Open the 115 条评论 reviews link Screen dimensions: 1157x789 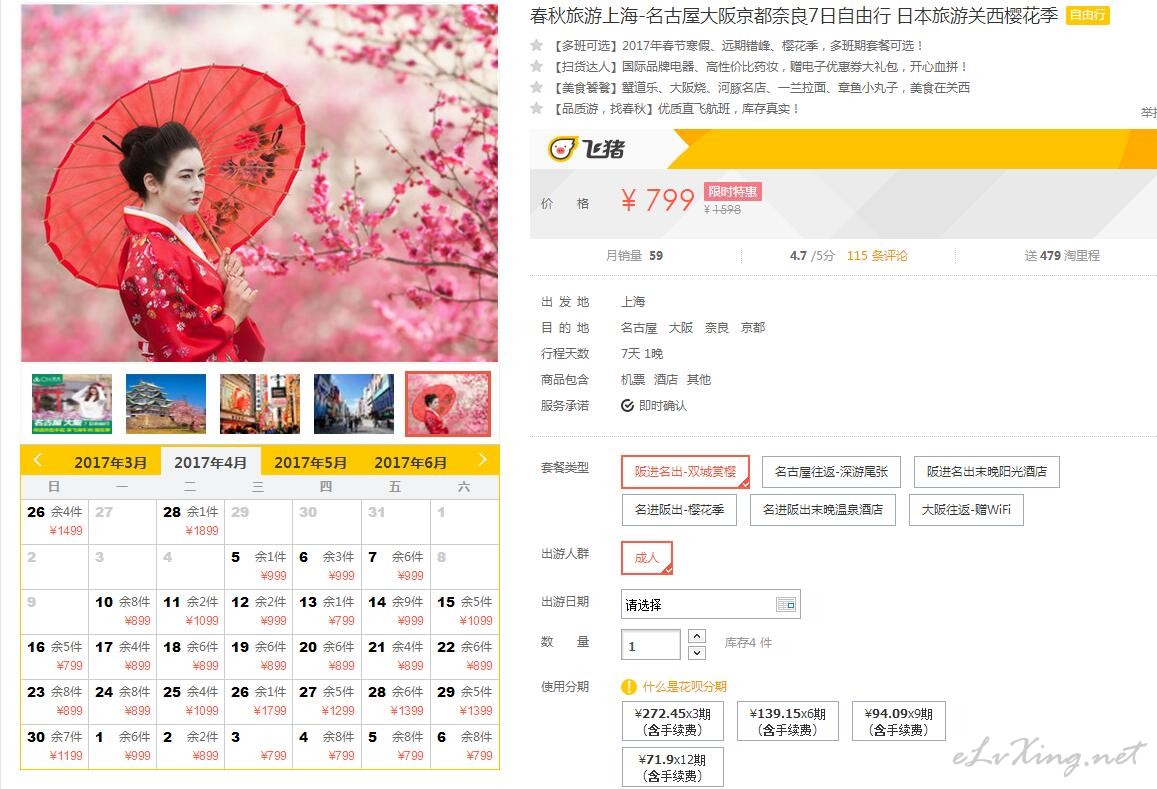[x=877, y=255]
